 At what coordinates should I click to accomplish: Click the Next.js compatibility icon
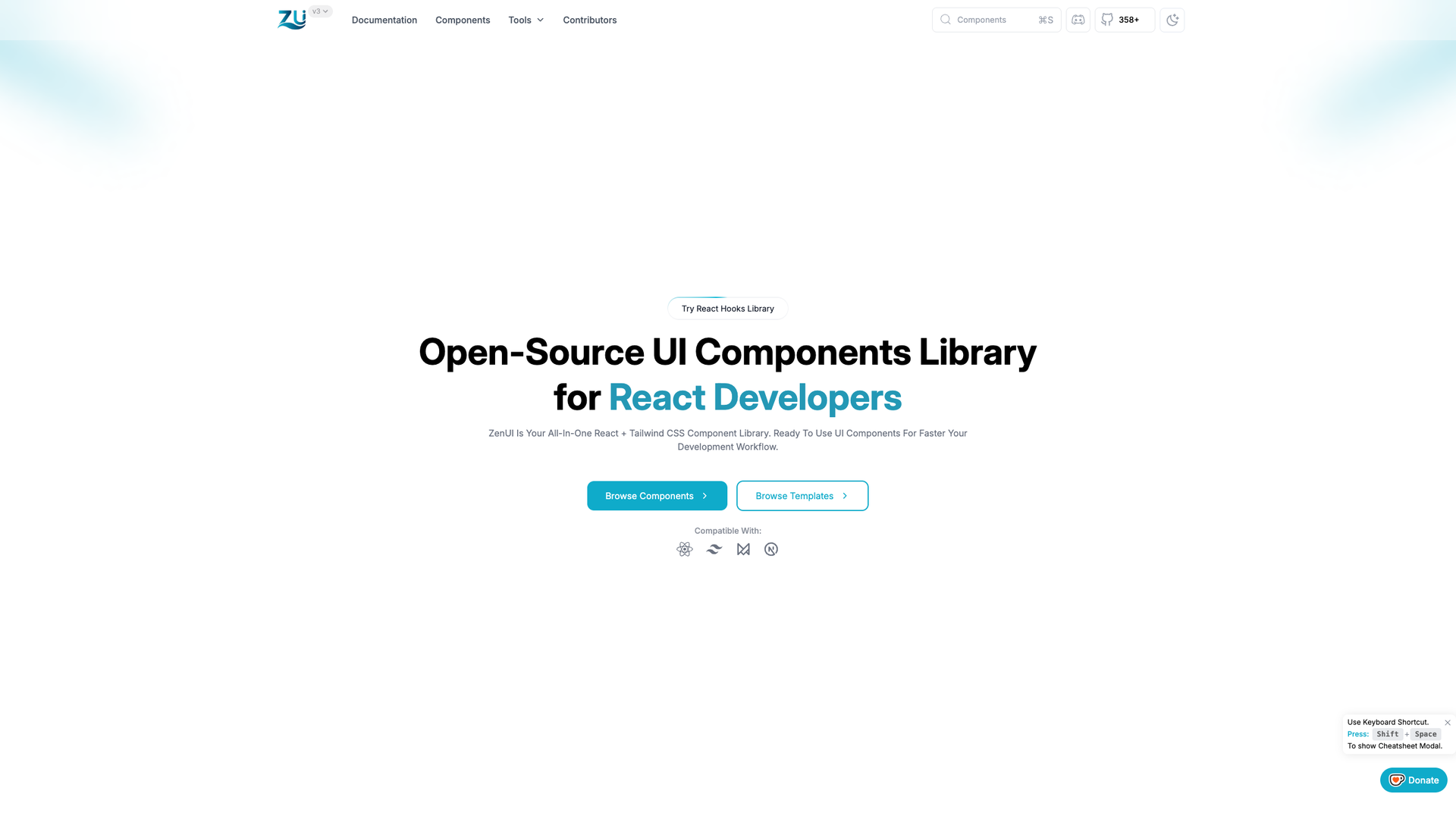(771, 548)
